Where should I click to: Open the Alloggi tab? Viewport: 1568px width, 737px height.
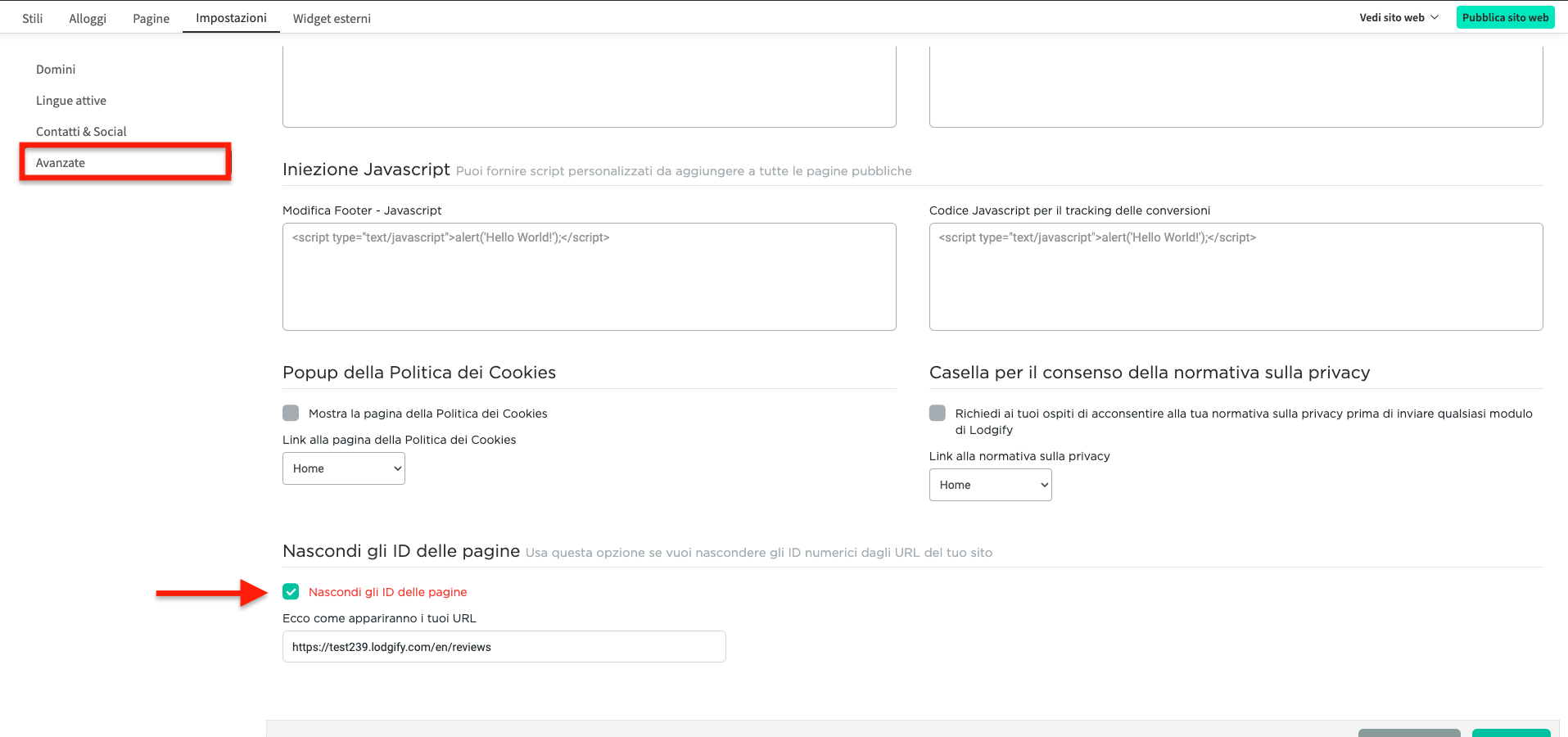coord(88,18)
